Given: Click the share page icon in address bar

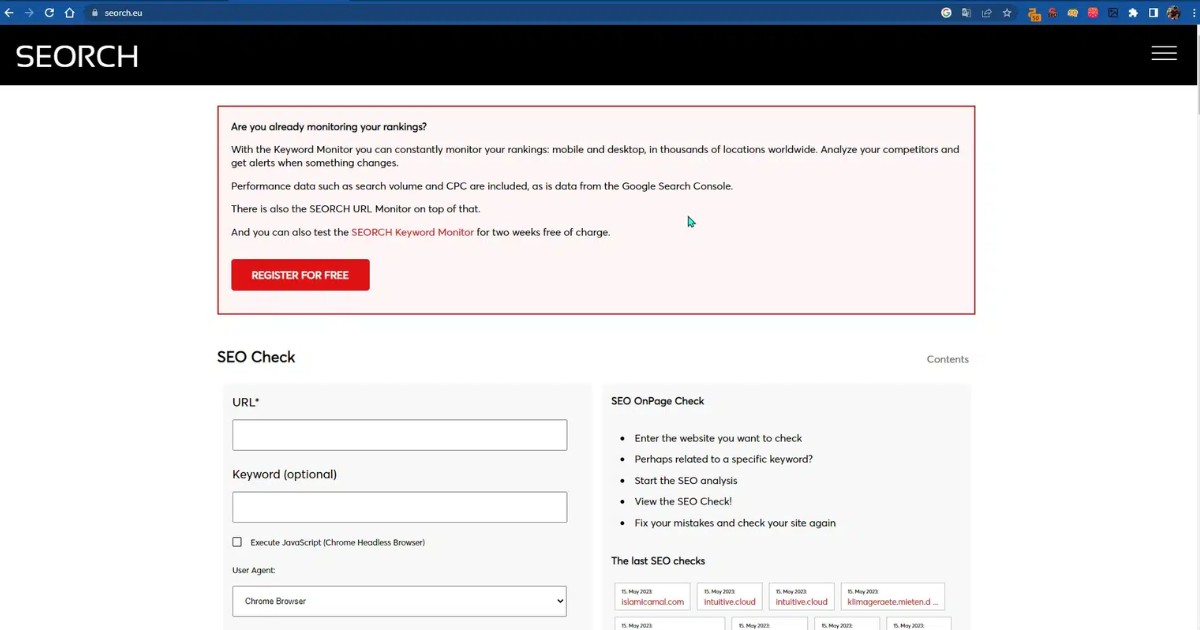Looking at the screenshot, I should coord(987,13).
